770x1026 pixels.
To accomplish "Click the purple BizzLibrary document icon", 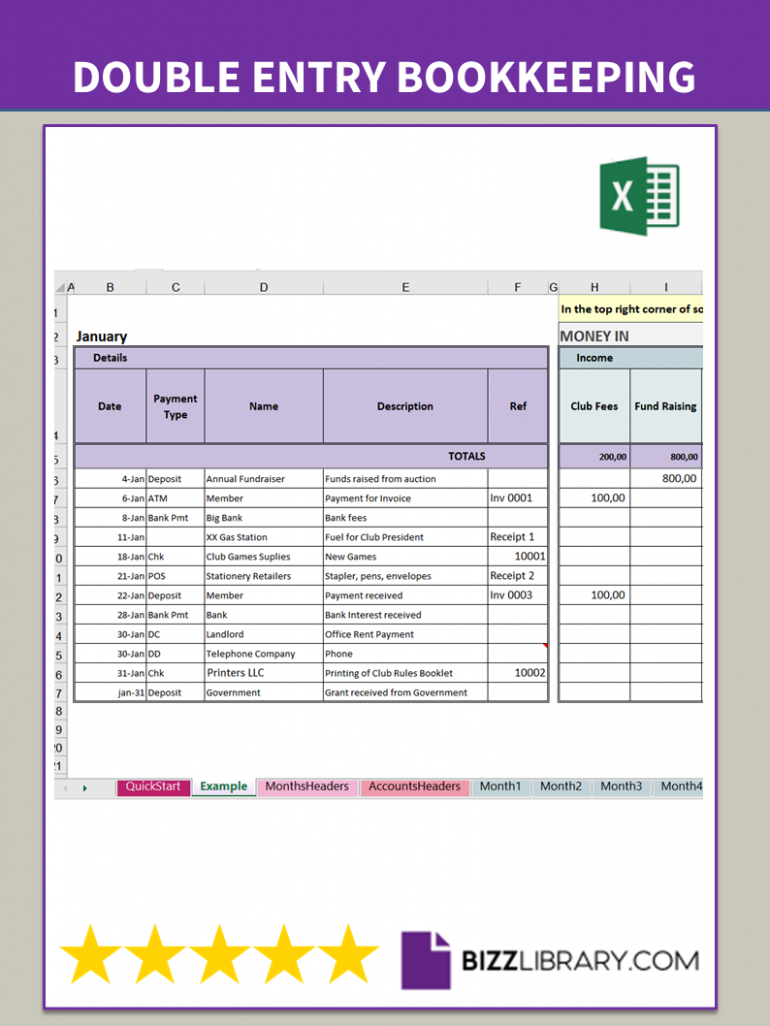I will [x=425, y=959].
